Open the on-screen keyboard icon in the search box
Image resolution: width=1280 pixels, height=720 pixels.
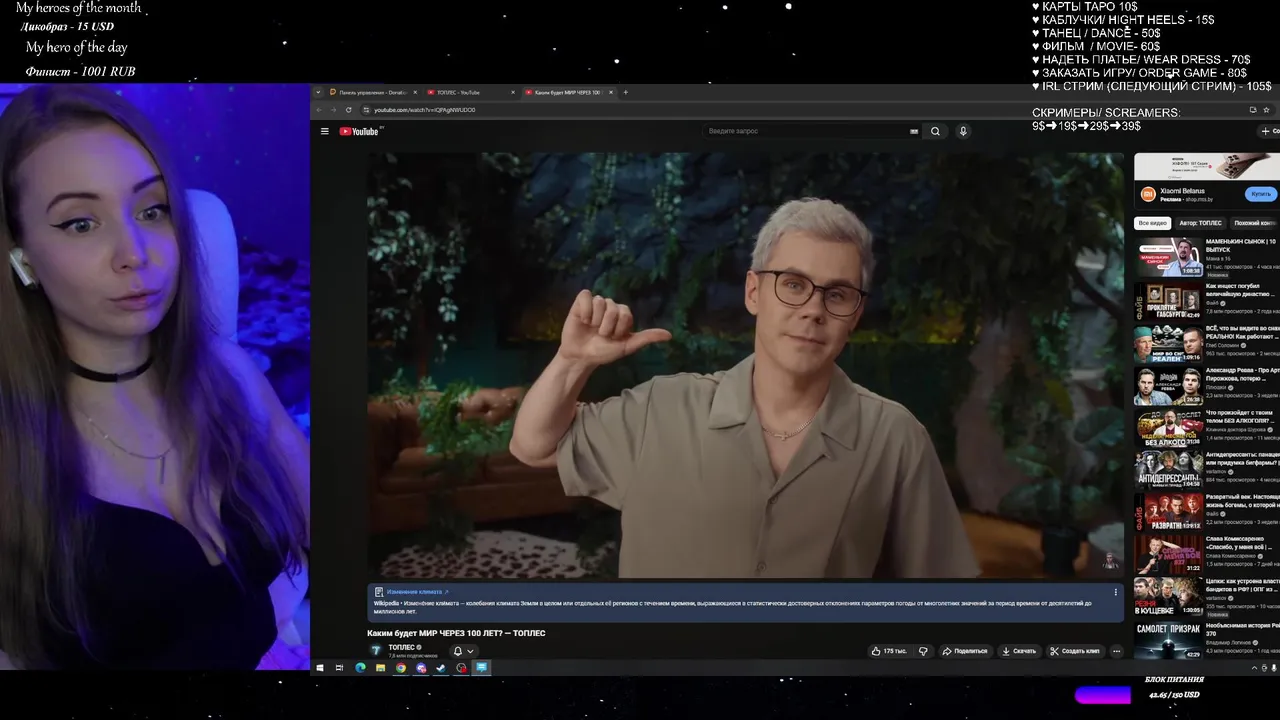click(914, 131)
